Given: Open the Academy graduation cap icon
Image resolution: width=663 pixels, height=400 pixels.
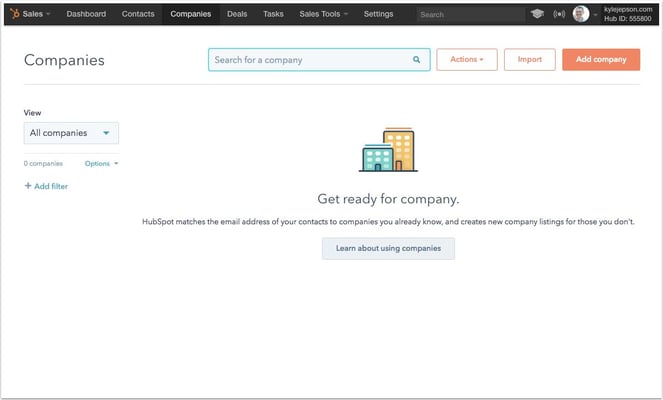Looking at the screenshot, I should click(x=537, y=15).
